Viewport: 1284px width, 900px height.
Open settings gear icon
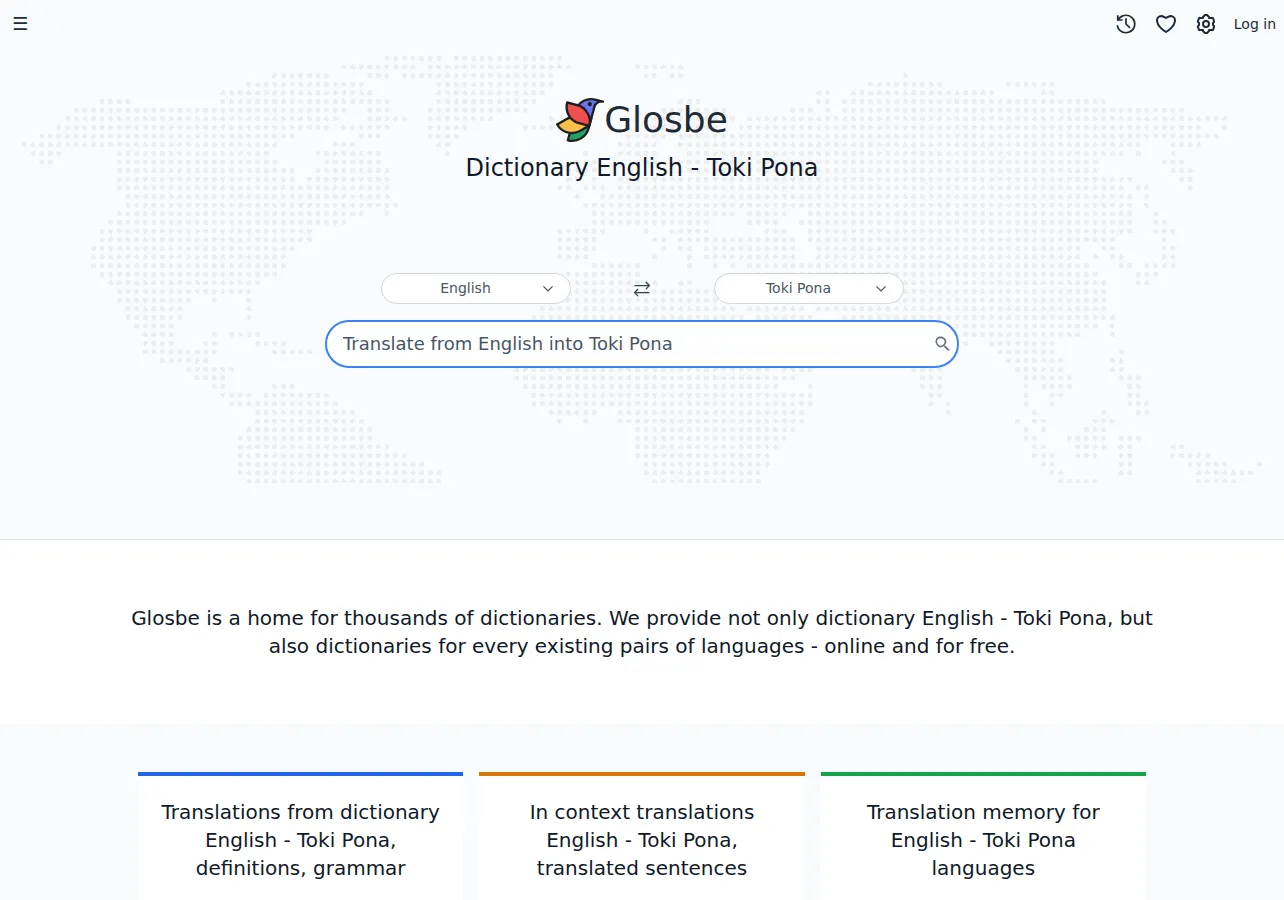pyautogui.click(x=1206, y=24)
